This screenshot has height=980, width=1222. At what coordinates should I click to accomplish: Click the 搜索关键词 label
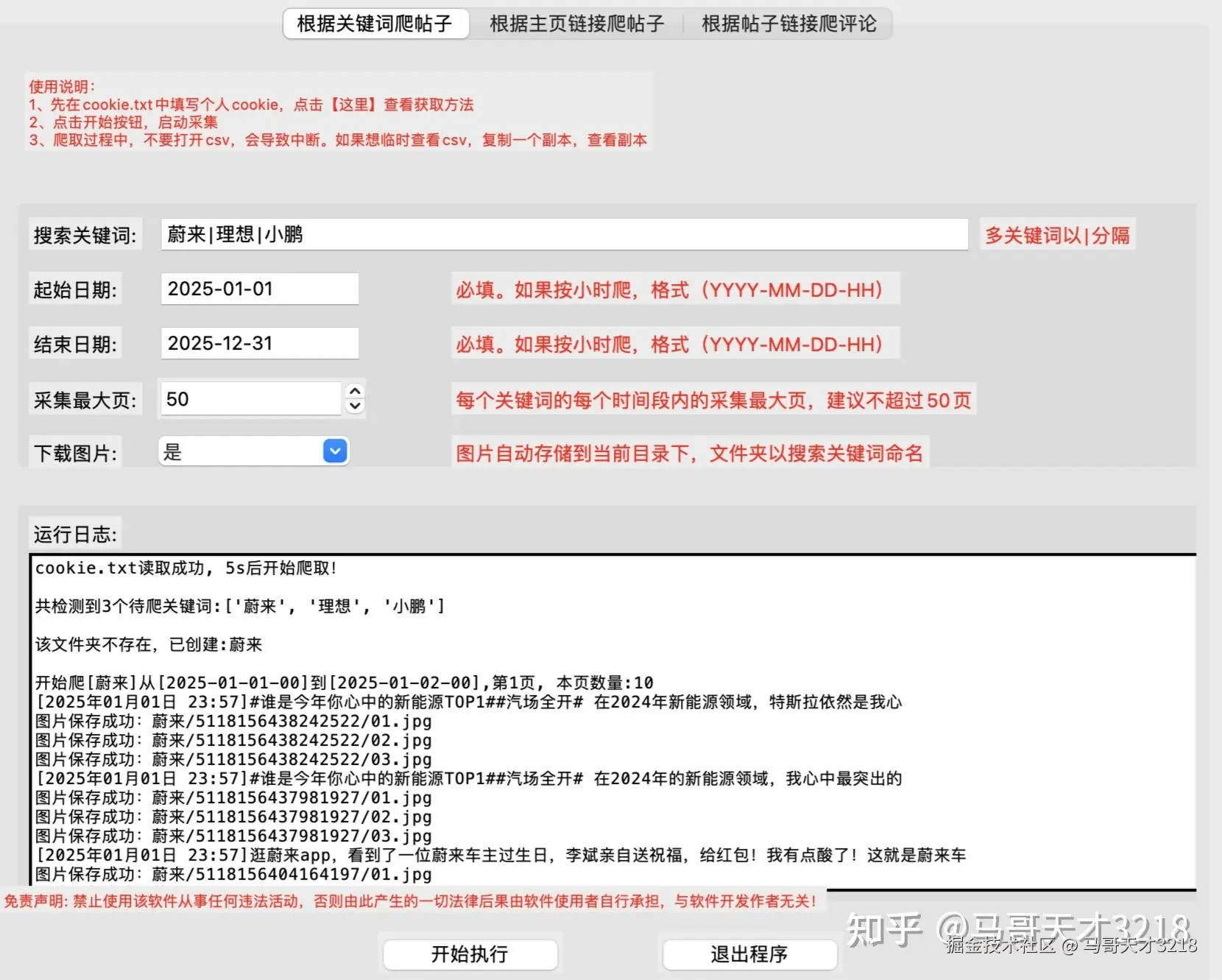point(85,235)
